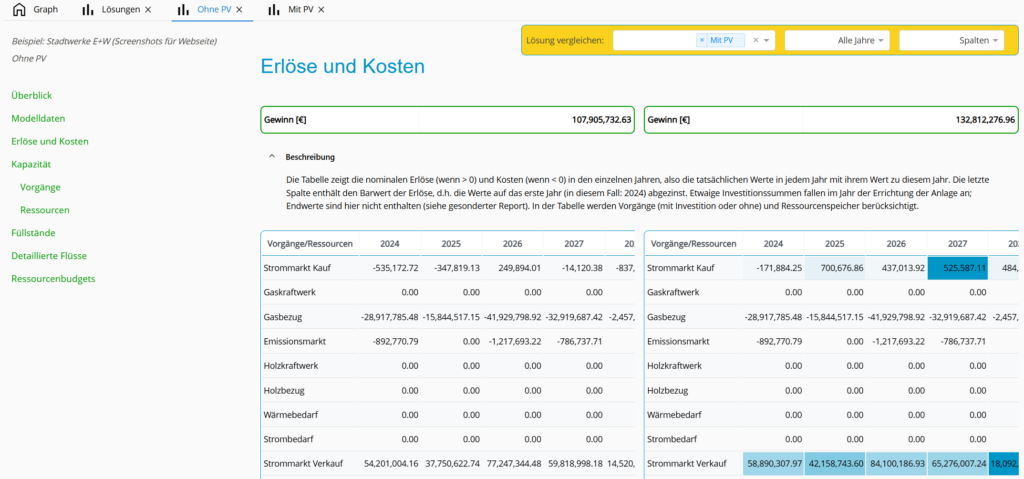Image resolution: width=1024 pixels, height=479 pixels.
Task: Open Überblick in the sidebar
Action: [x=31, y=95]
